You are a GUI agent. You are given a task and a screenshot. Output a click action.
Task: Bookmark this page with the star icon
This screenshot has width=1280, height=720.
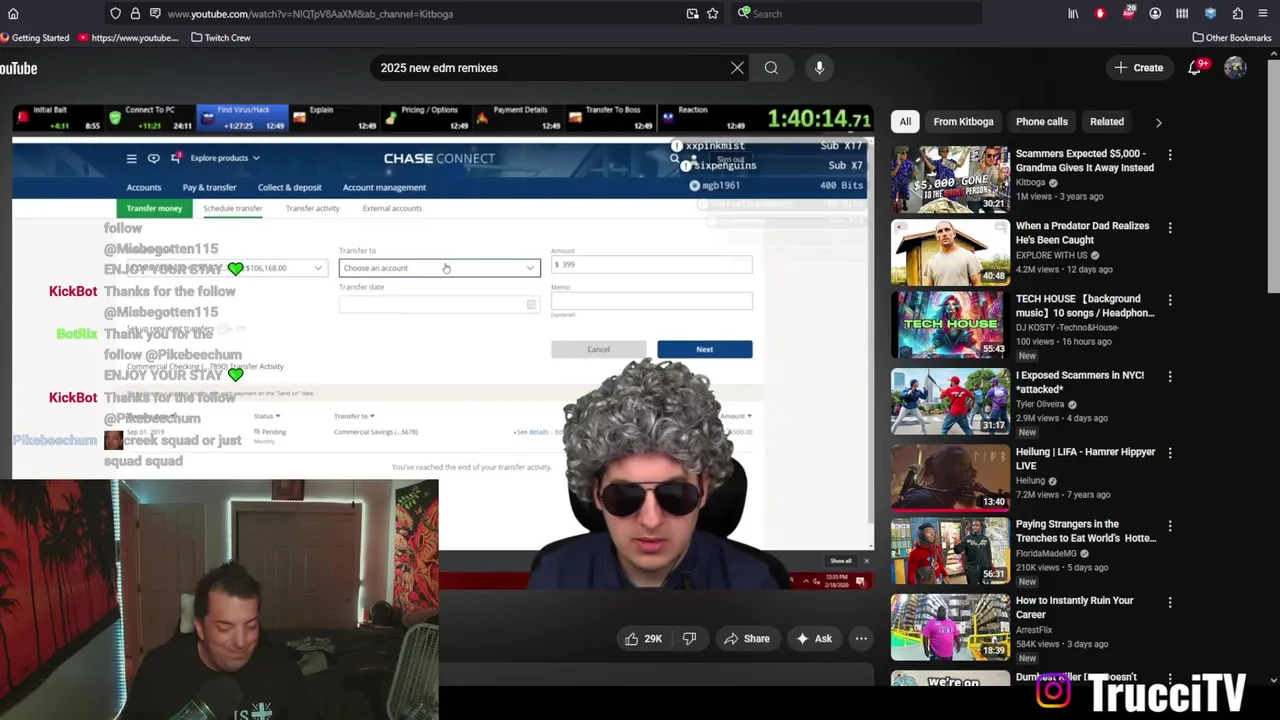point(713,14)
